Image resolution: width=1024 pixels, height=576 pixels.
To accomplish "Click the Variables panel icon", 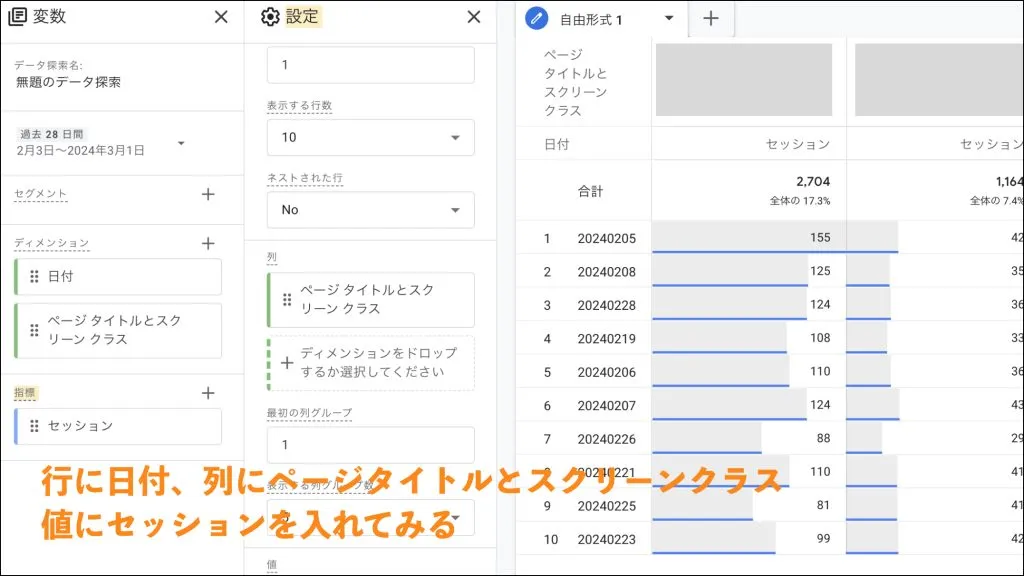I will 17,16.
